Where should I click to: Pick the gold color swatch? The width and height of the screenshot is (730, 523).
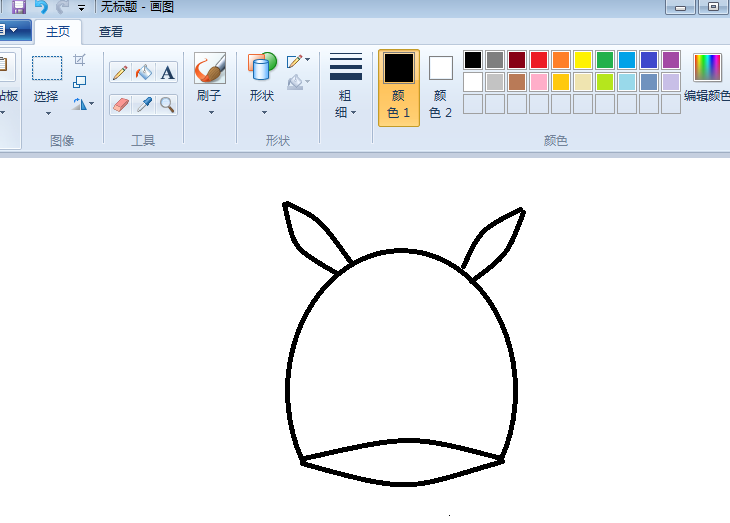[561, 82]
